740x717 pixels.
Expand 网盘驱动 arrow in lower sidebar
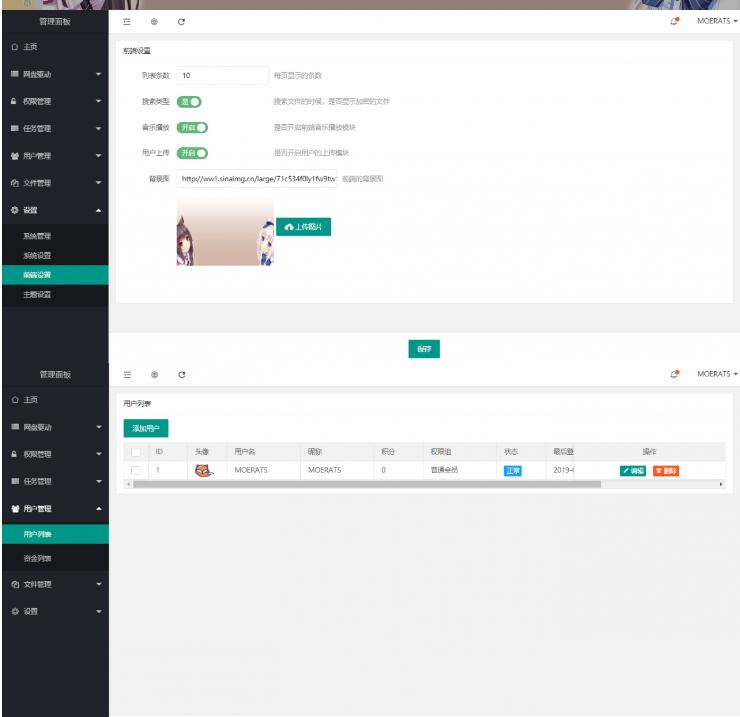point(99,427)
